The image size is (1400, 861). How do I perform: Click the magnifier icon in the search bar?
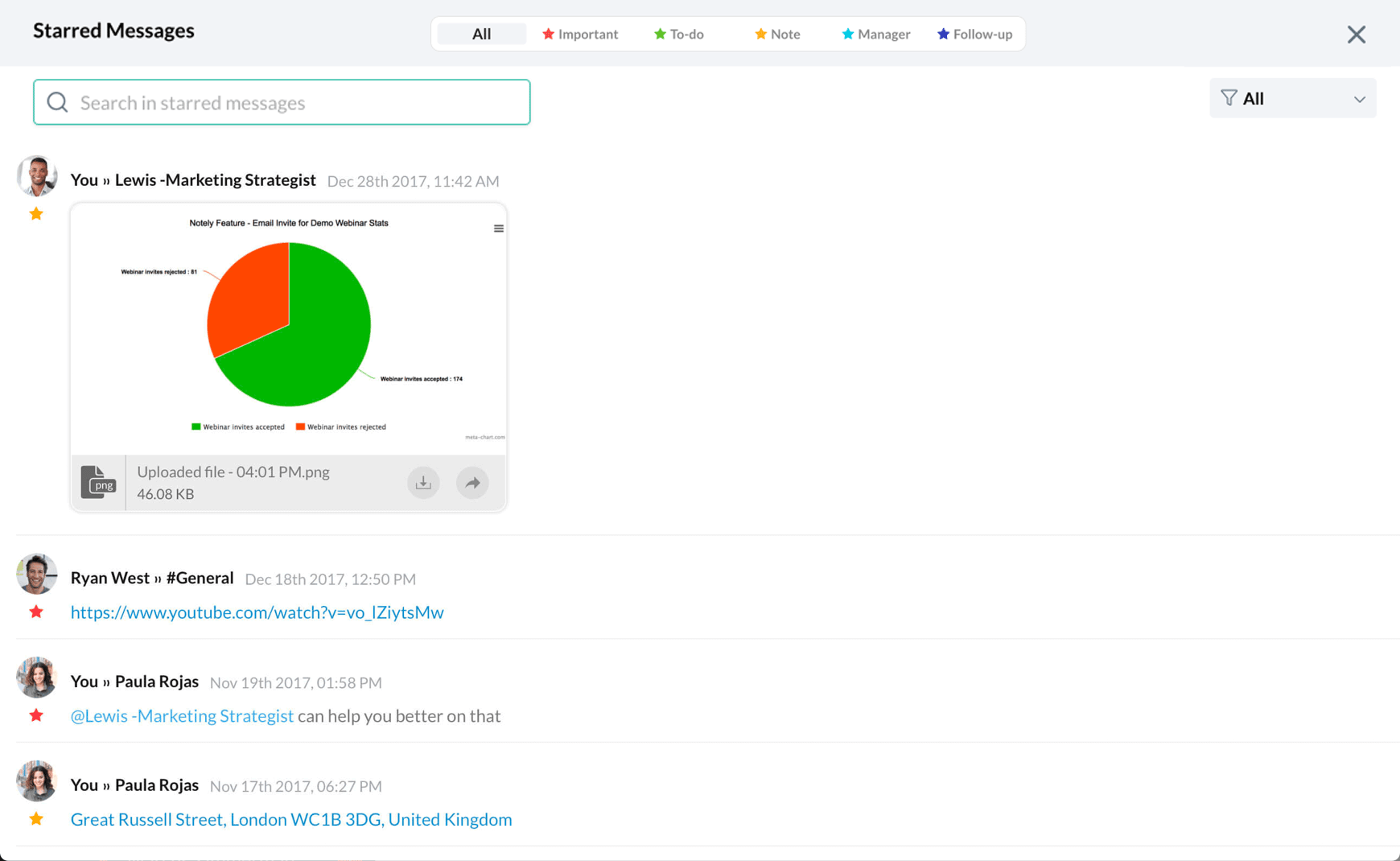(57, 102)
